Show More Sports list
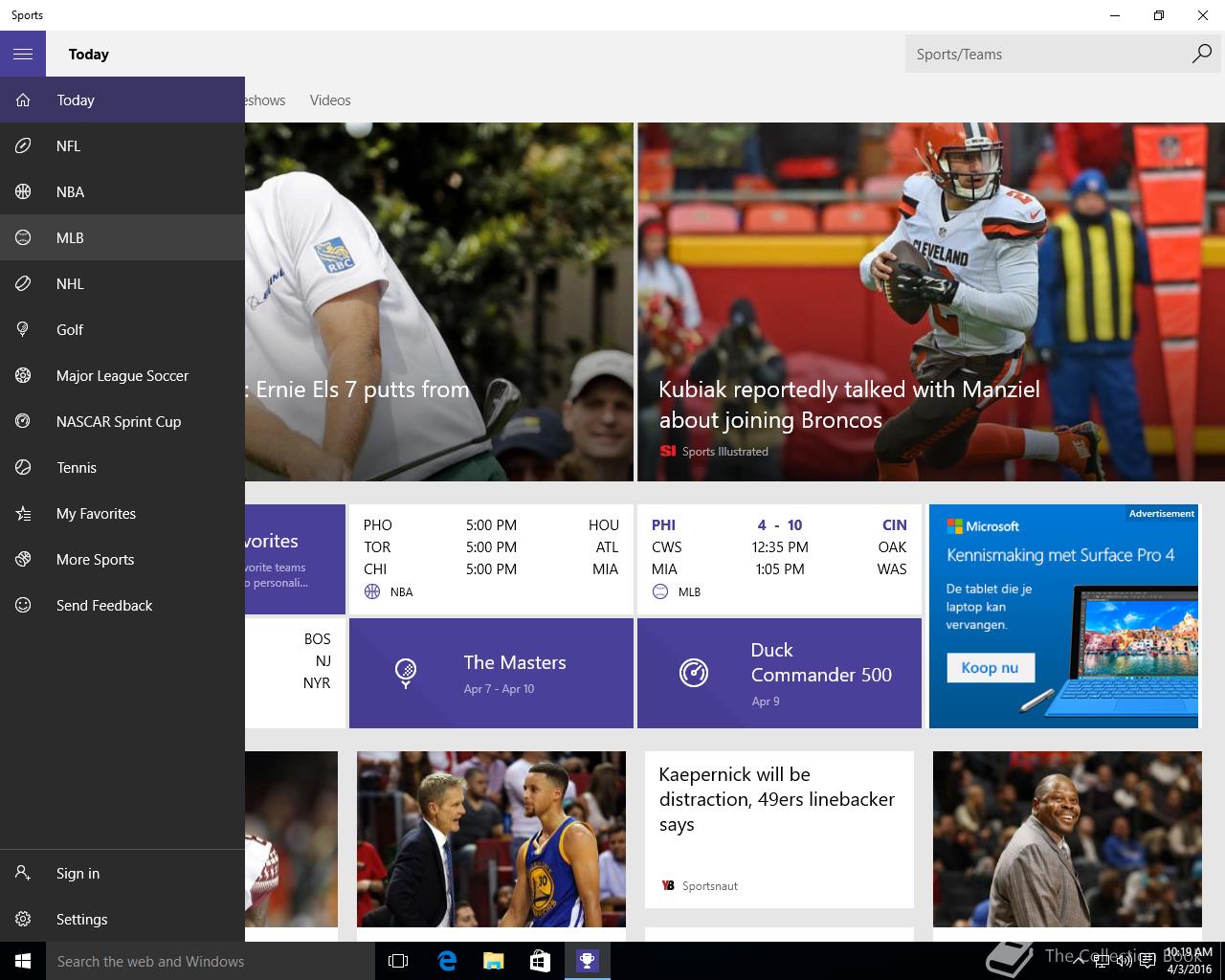Viewport: 1225px width, 980px height. pyautogui.click(x=122, y=559)
